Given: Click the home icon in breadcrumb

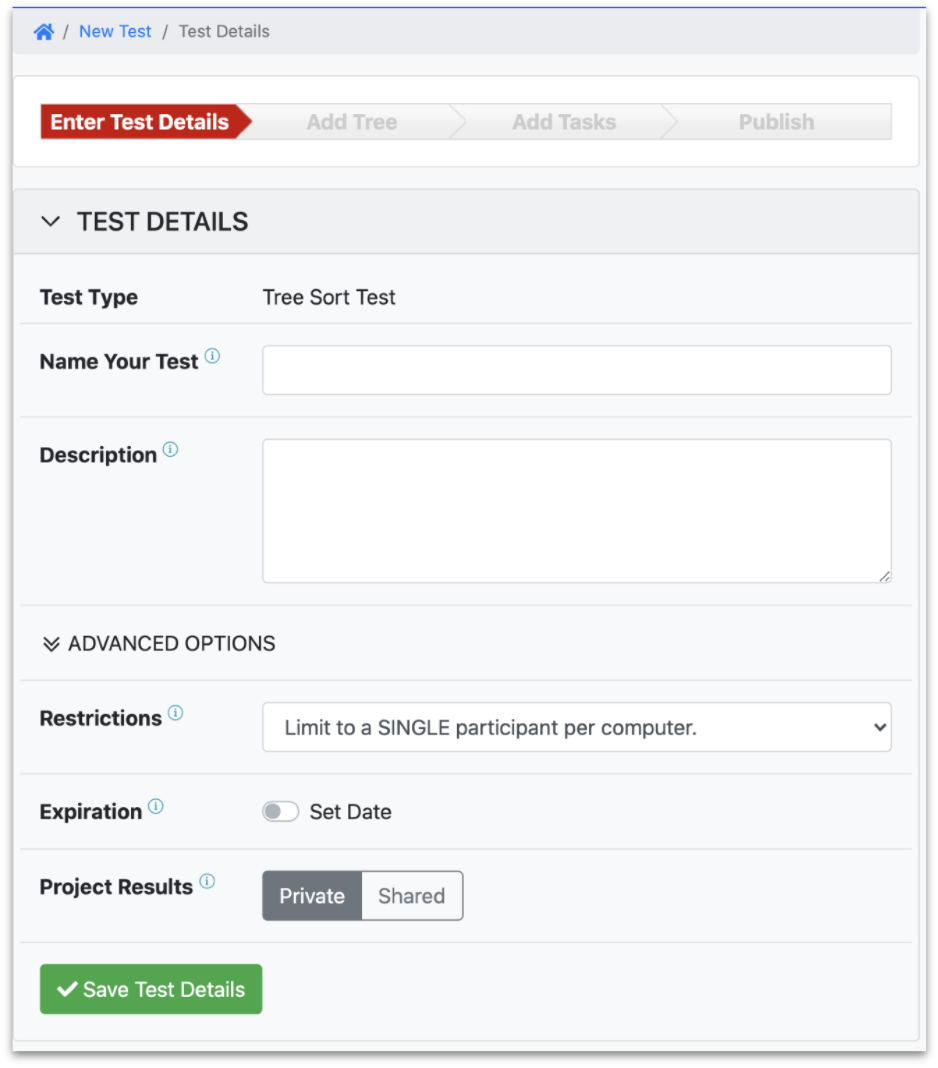Looking at the screenshot, I should [43, 32].
